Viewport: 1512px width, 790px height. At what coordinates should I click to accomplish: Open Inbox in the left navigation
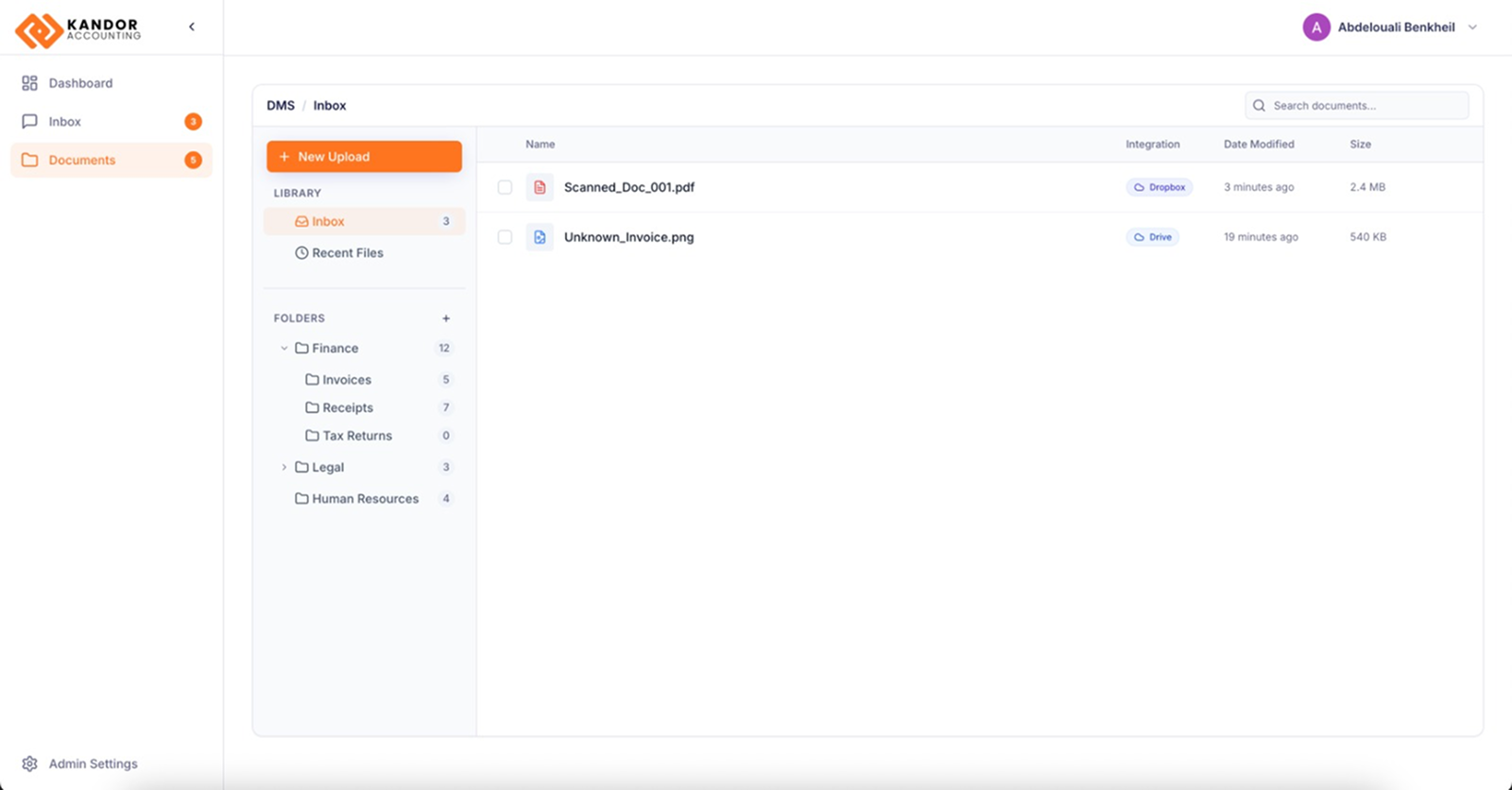tap(65, 122)
